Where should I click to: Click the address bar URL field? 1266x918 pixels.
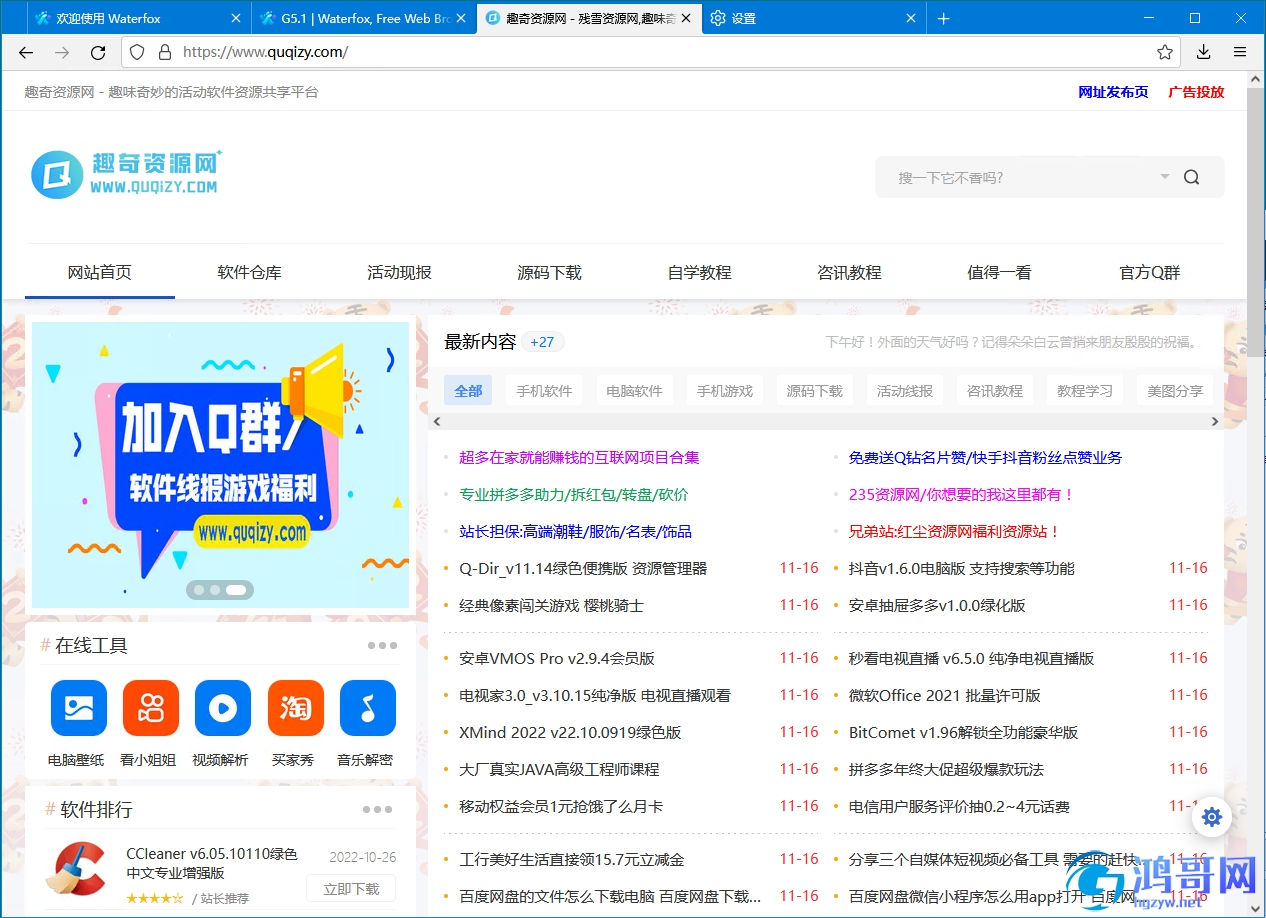click(650, 52)
